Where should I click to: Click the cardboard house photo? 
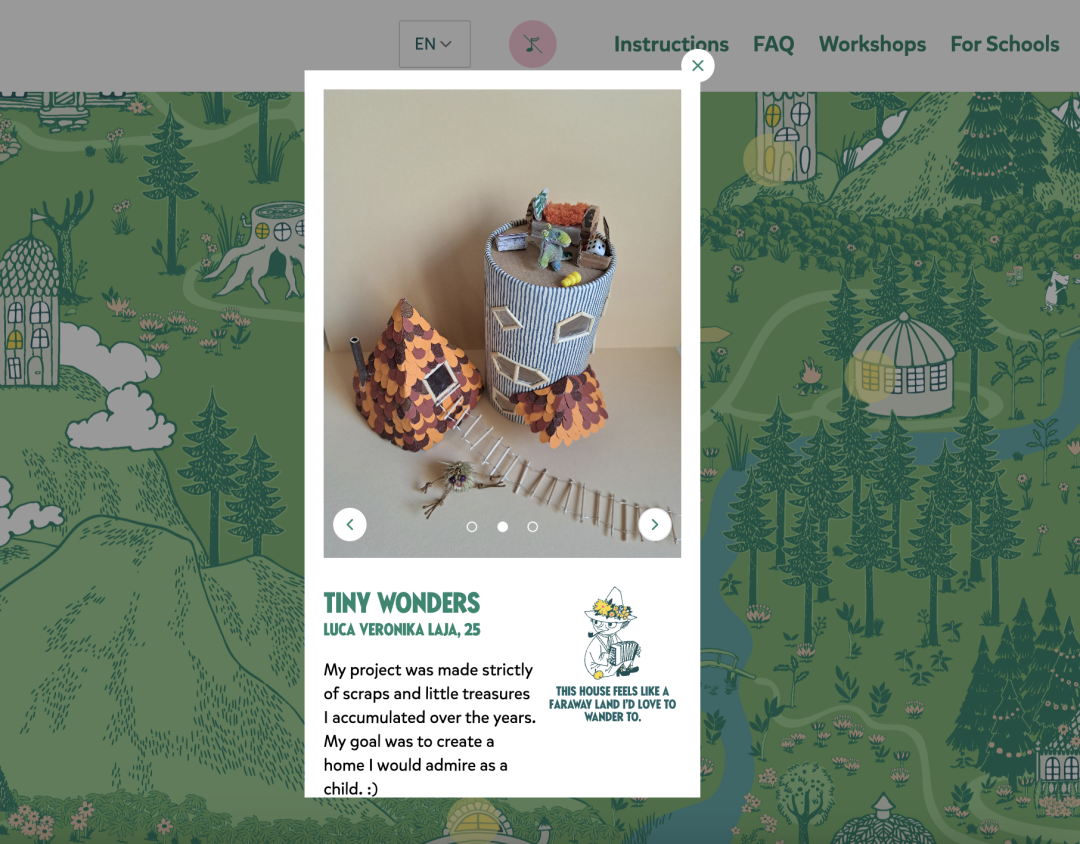pos(502,323)
